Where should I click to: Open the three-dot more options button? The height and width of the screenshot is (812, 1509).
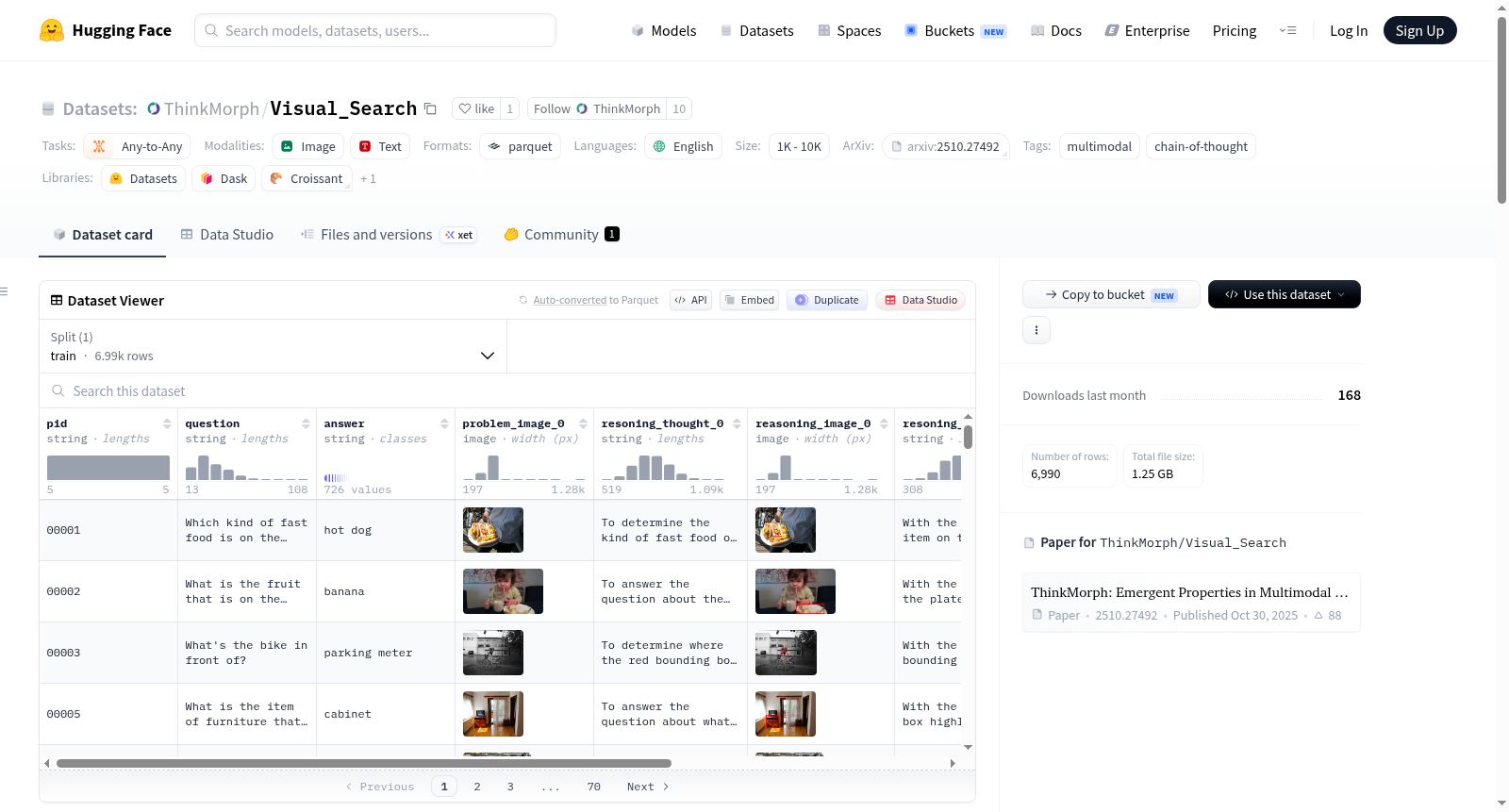pyautogui.click(x=1036, y=330)
